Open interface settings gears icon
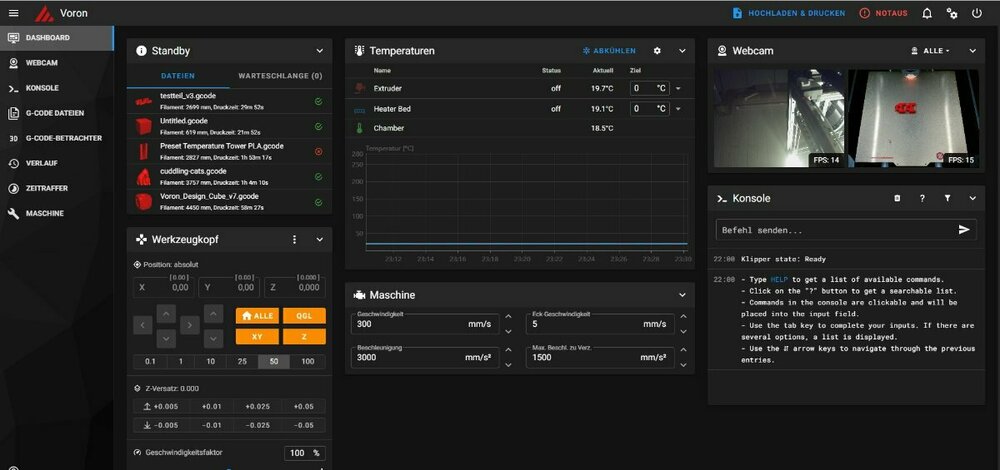 pyautogui.click(x=952, y=13)
